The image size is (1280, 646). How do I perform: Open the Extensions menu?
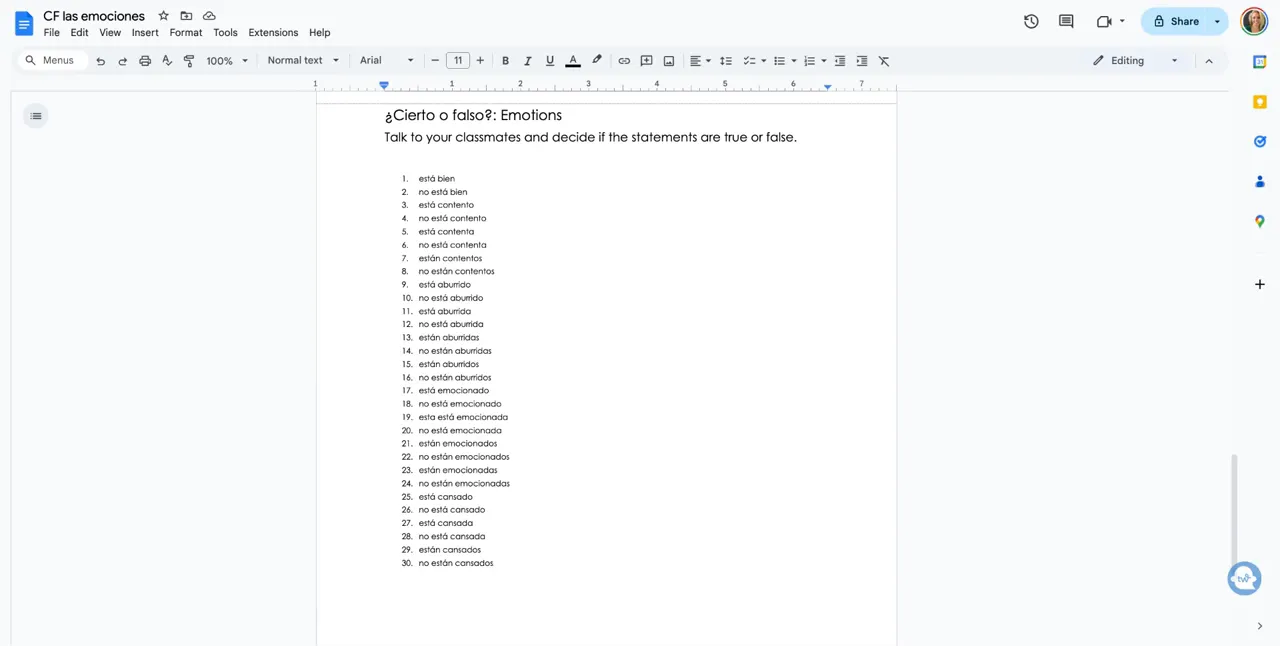[273, 32]
